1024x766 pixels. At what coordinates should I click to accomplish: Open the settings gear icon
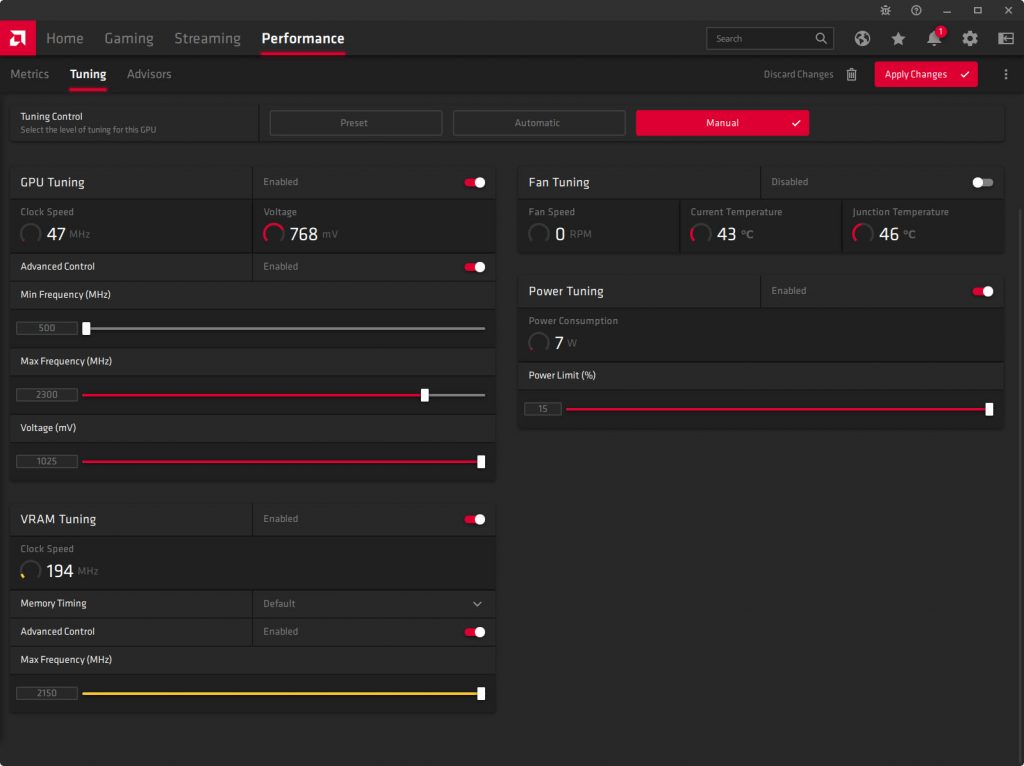[x=970, y=39]
